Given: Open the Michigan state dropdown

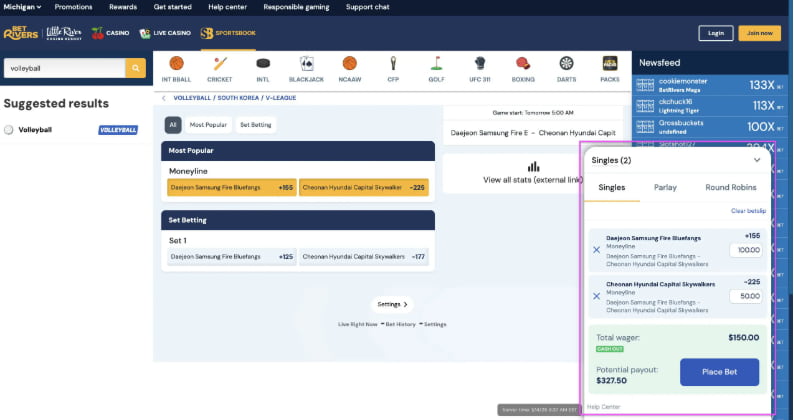Looking at the screenshot, I should pyautogui.click(x=22, y=7).
